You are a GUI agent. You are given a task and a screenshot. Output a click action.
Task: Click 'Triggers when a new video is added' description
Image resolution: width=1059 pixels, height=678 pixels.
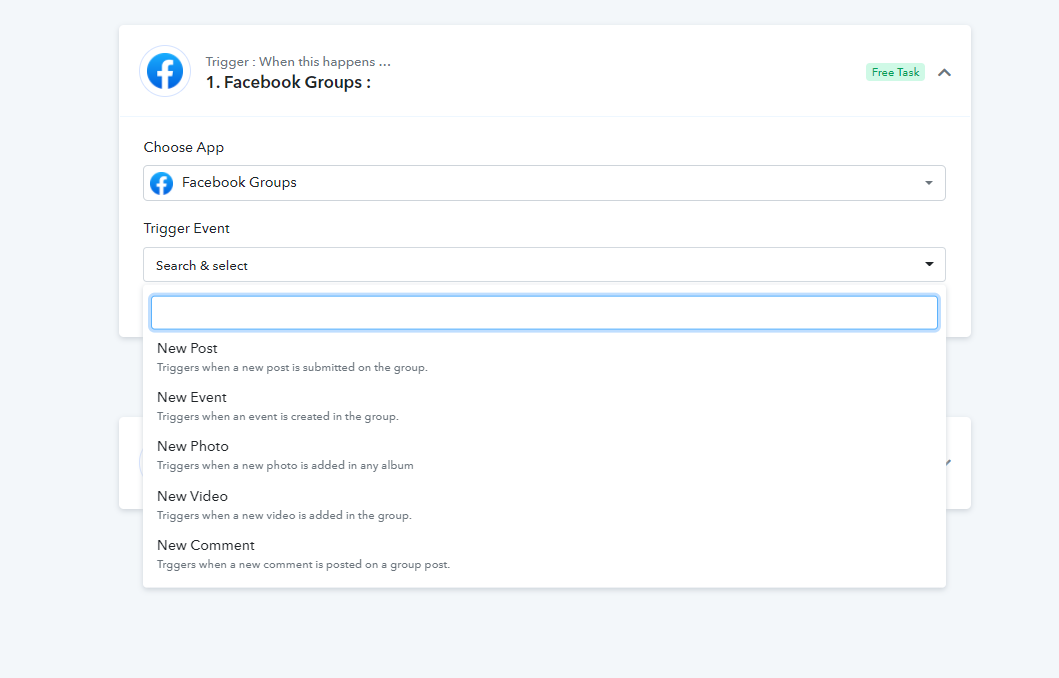(284, 515)
